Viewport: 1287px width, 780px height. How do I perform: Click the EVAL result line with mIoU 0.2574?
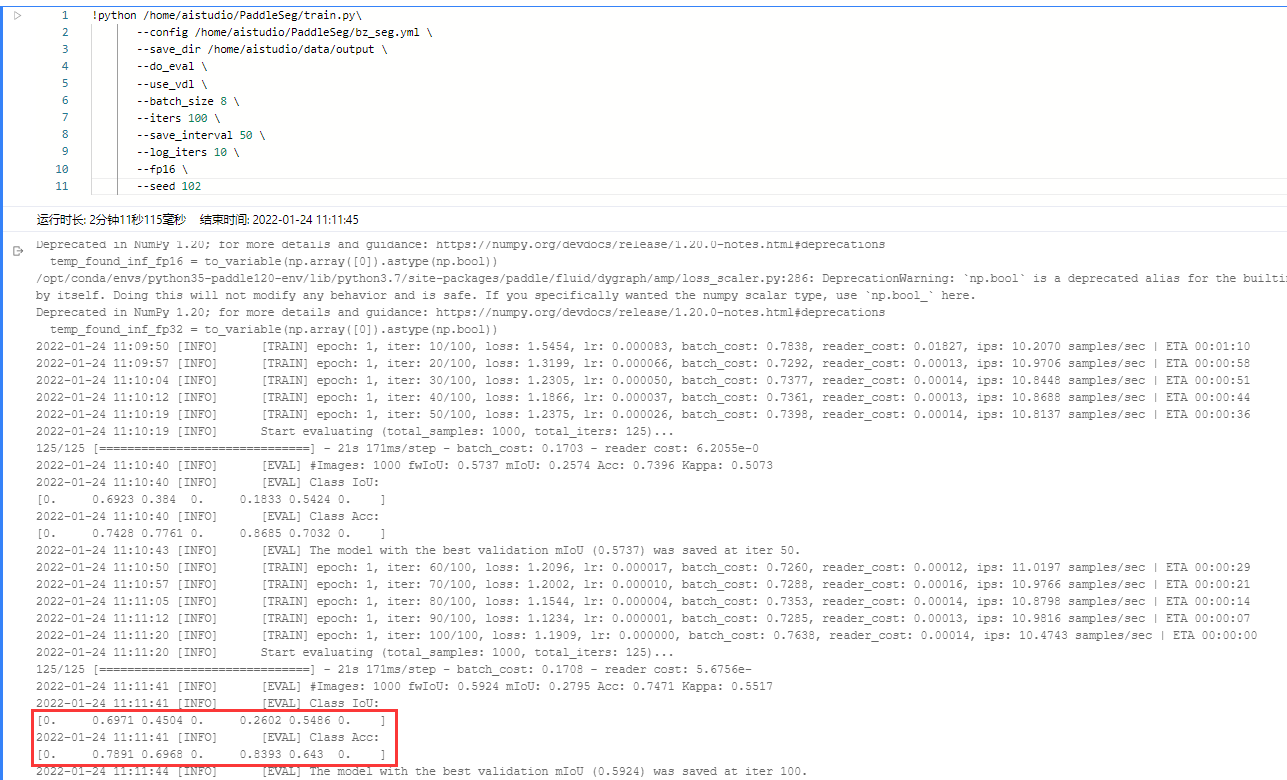pyautogui.click(x=404, y=465)
